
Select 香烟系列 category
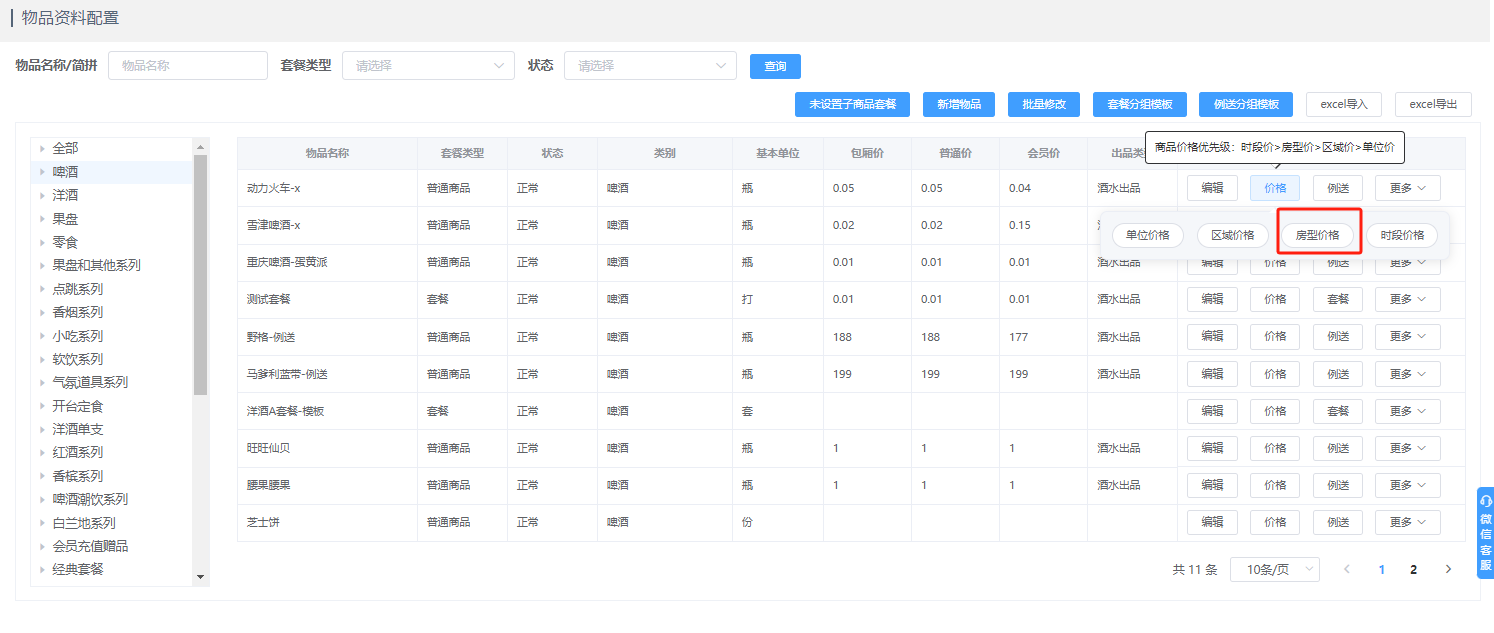coord(77,312)
